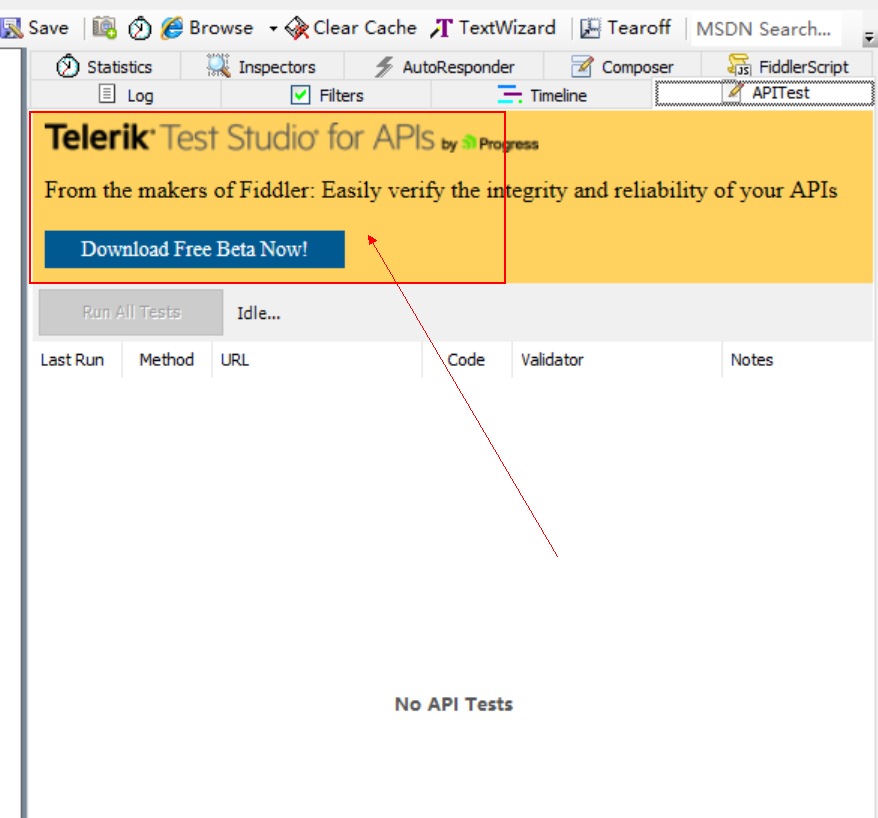Switch to the Log tab
Screen dimensions: 878x818
pos(125,95)
